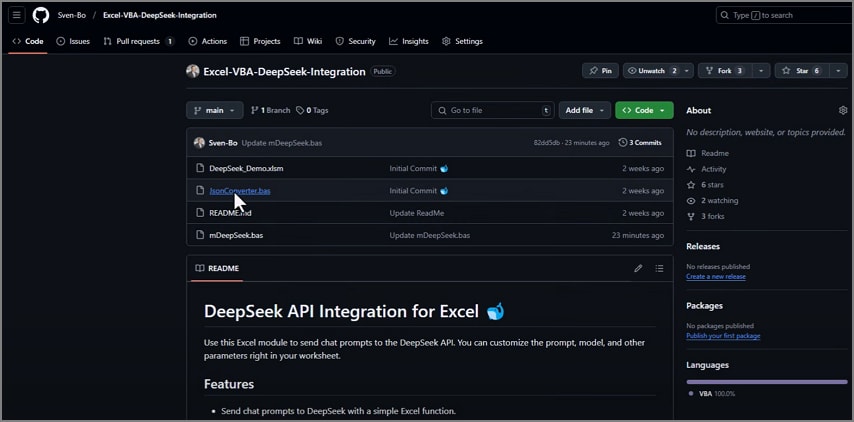Go to the Projects tab
The width and height of the screenshot is (854, 422).
[260, 41]
